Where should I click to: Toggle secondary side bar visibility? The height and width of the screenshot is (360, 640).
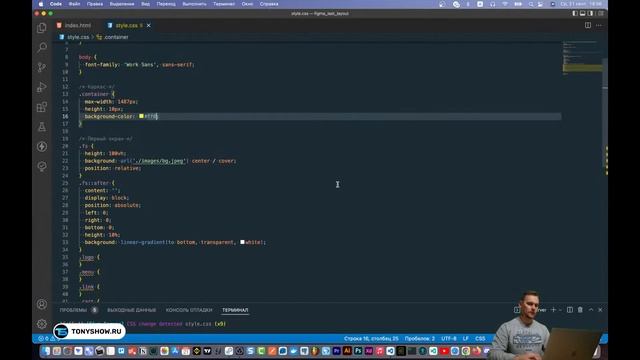590,13
